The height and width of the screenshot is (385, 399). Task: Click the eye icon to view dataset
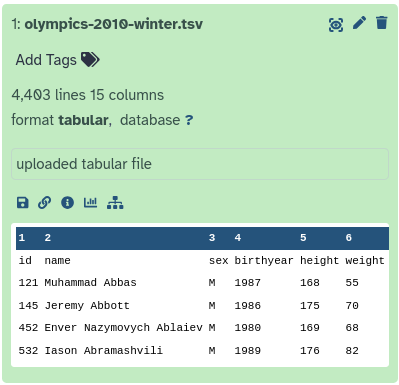coord(336,25)
